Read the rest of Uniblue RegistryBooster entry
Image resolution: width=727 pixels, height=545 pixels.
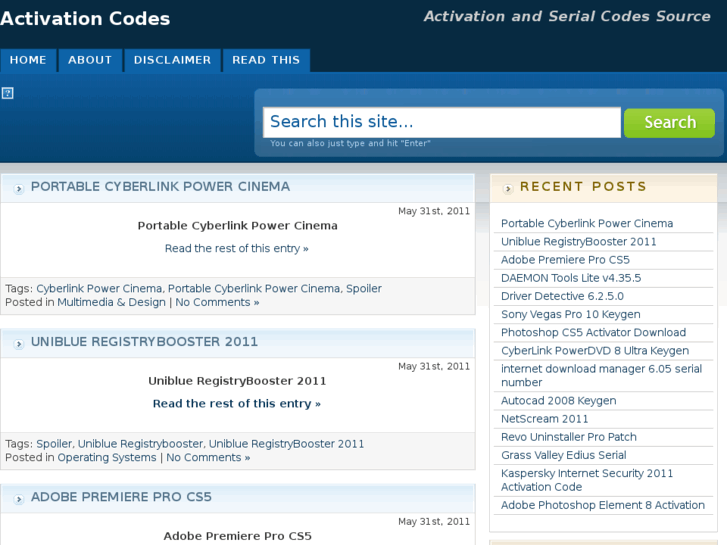pyautogui.click(x=236, y=404)
